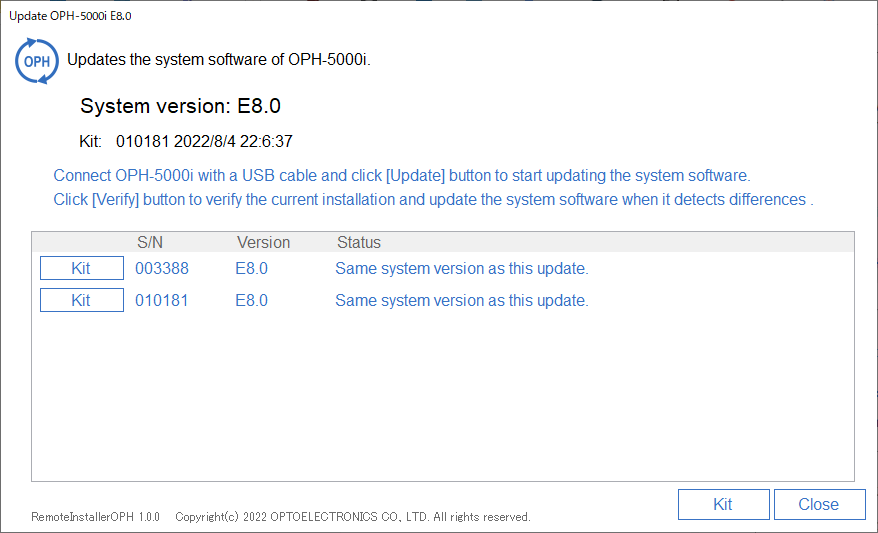
Task: Click the status message for device 003388
Action: pyautogui.click(x=462, y=269)
